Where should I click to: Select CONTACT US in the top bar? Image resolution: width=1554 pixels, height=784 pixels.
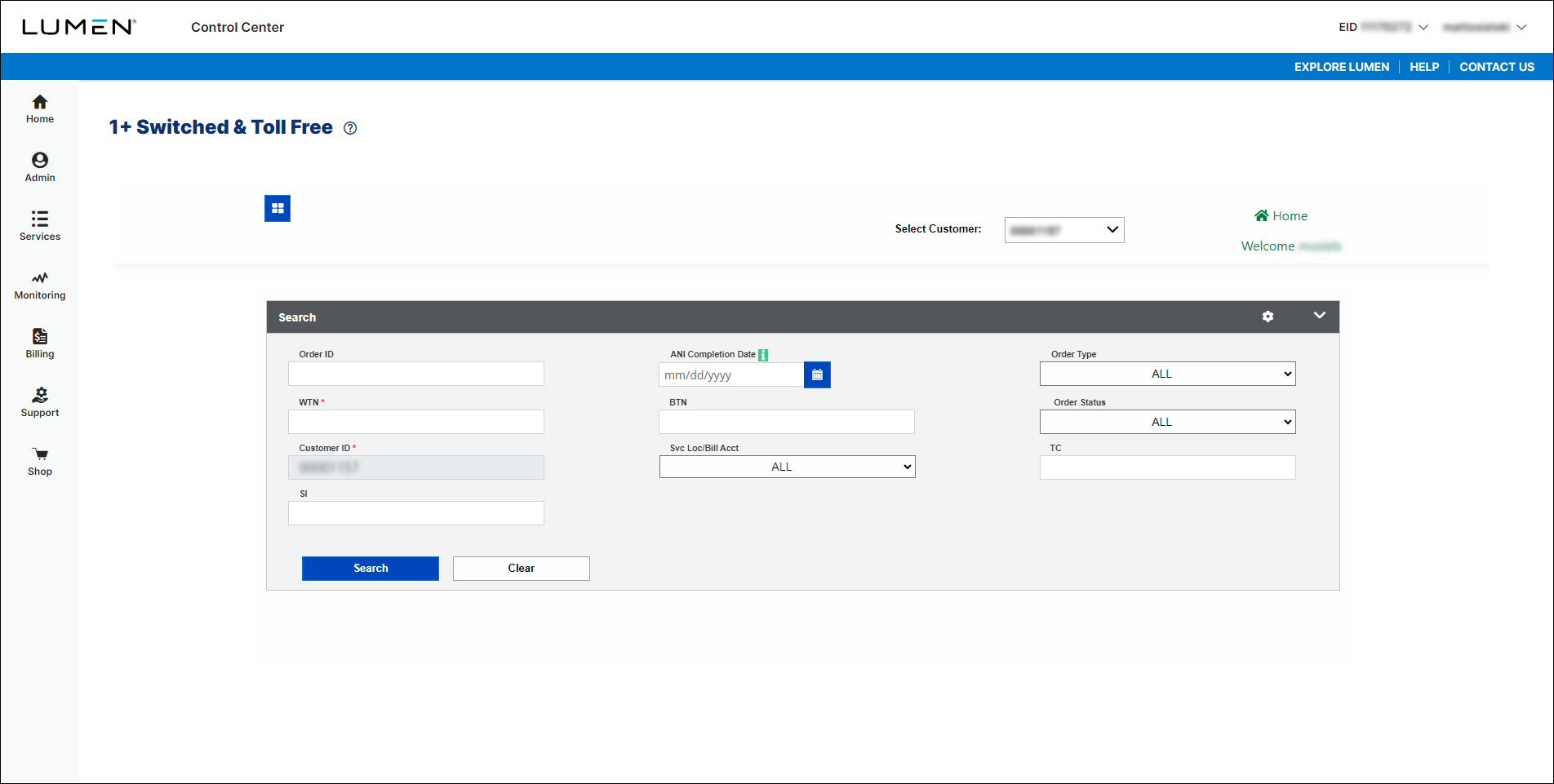coord(1497,66)
